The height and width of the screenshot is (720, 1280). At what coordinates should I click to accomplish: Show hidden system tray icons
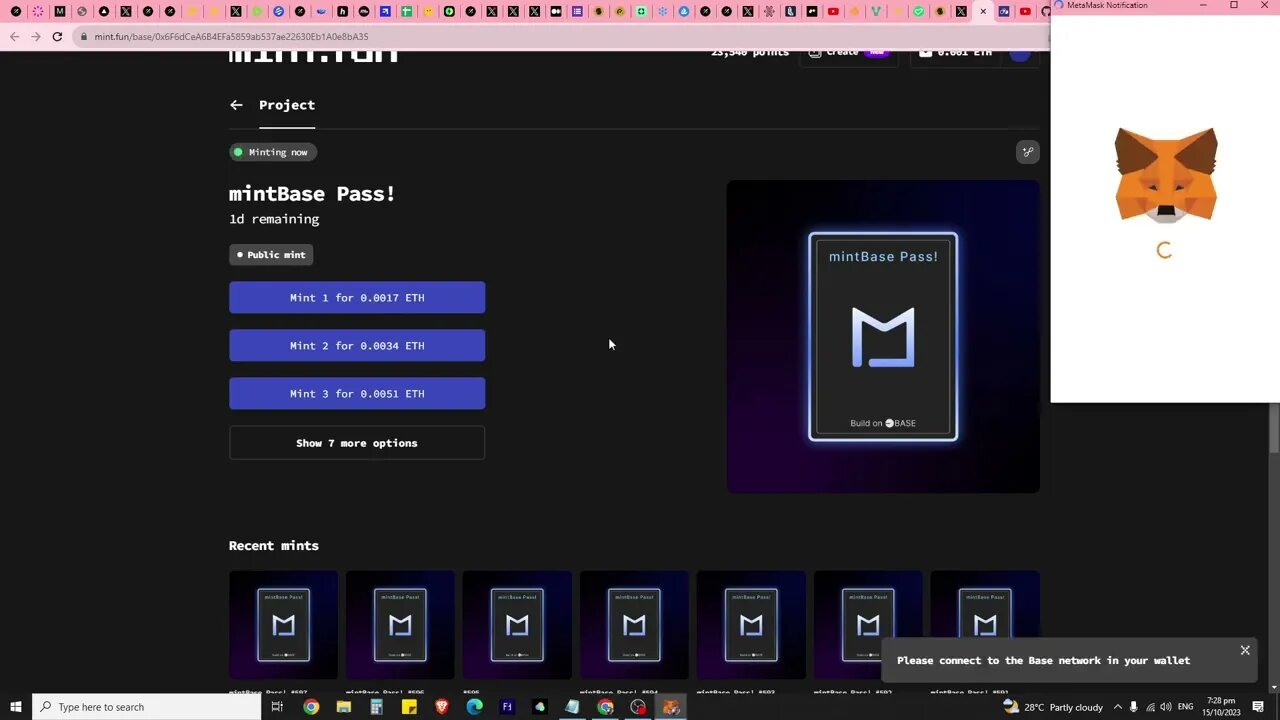[1118, 707]
